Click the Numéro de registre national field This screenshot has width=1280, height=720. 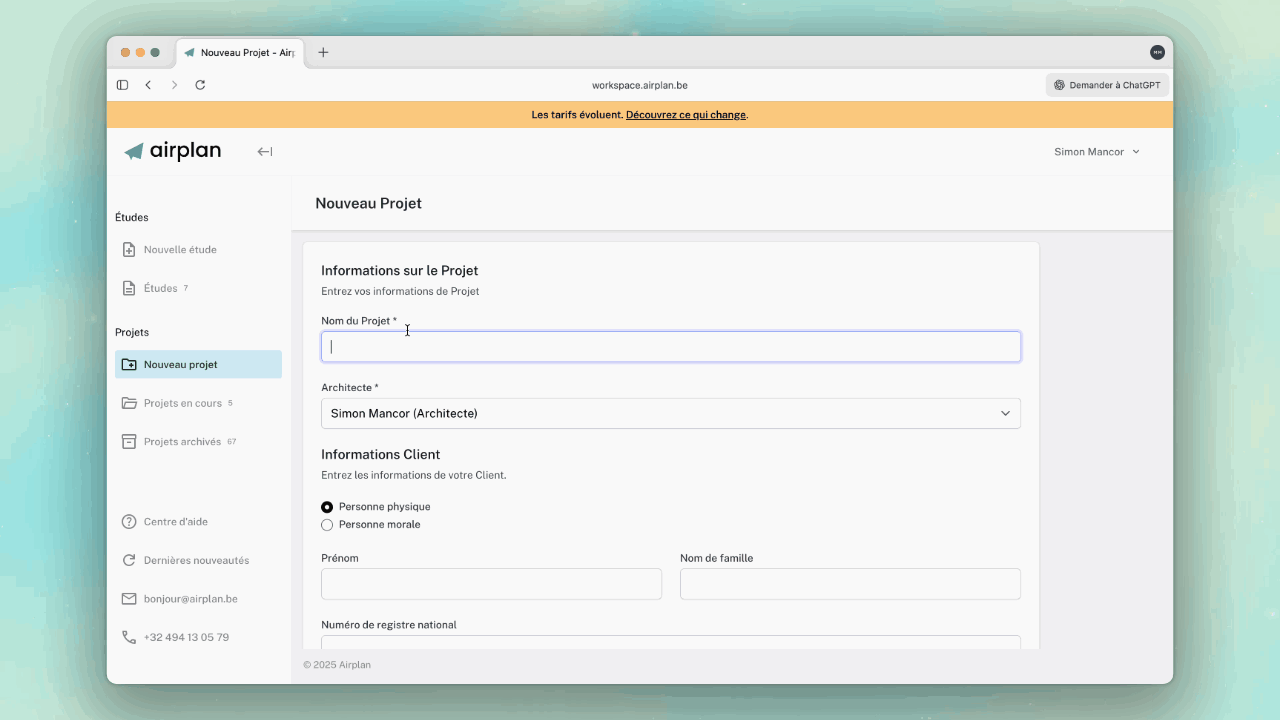[671, 642]
